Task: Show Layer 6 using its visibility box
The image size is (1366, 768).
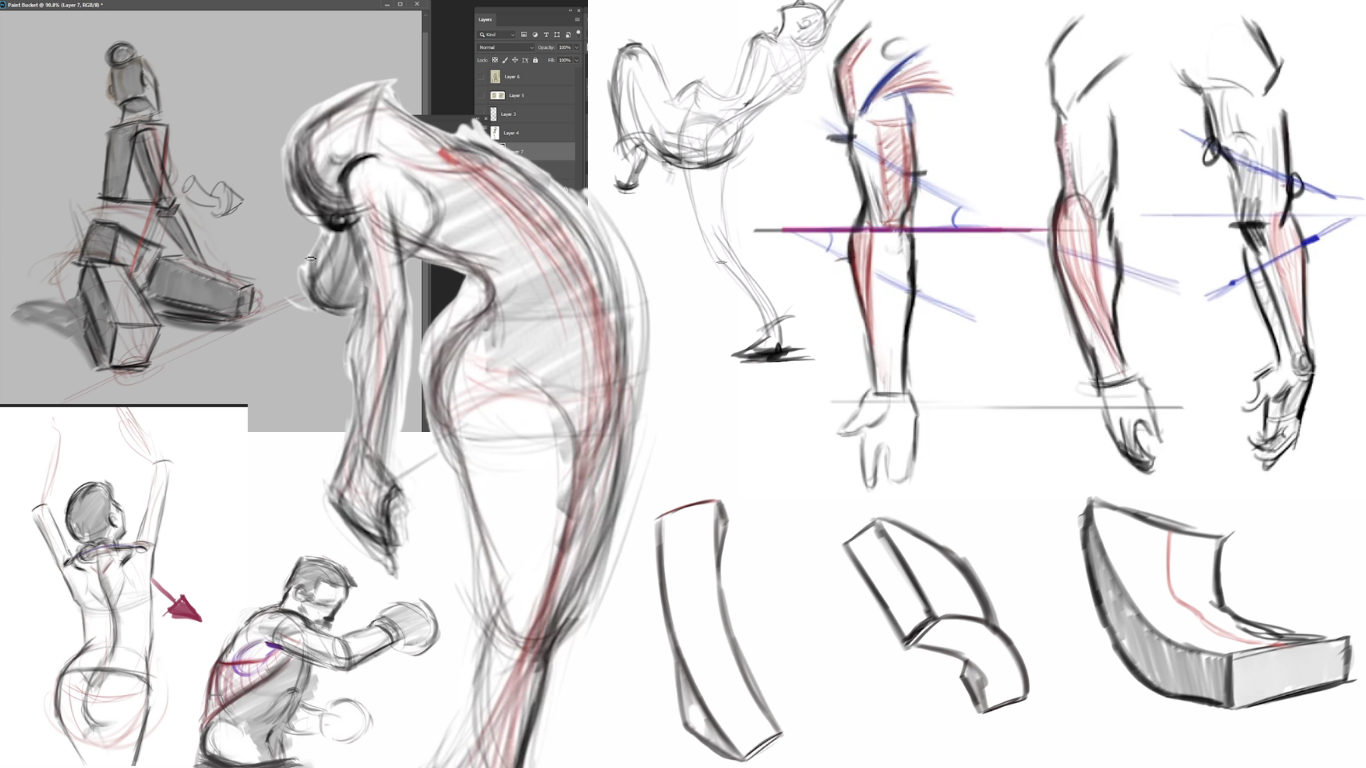Action: [482, 77]
